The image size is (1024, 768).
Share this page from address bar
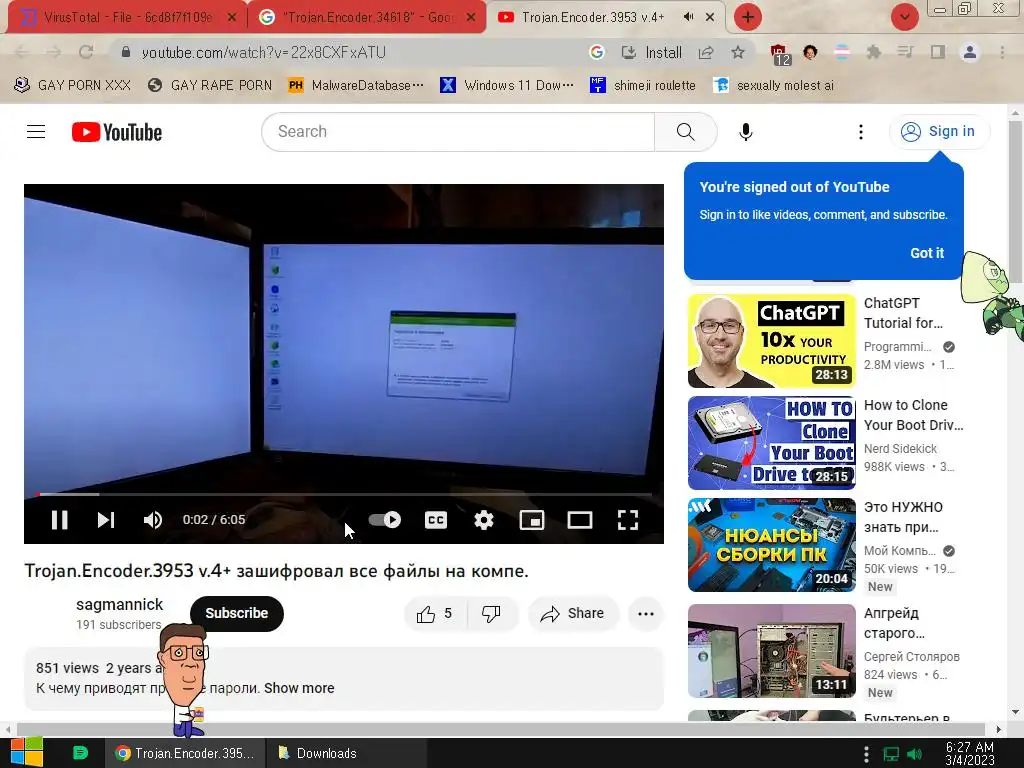(x=706, y=52)
